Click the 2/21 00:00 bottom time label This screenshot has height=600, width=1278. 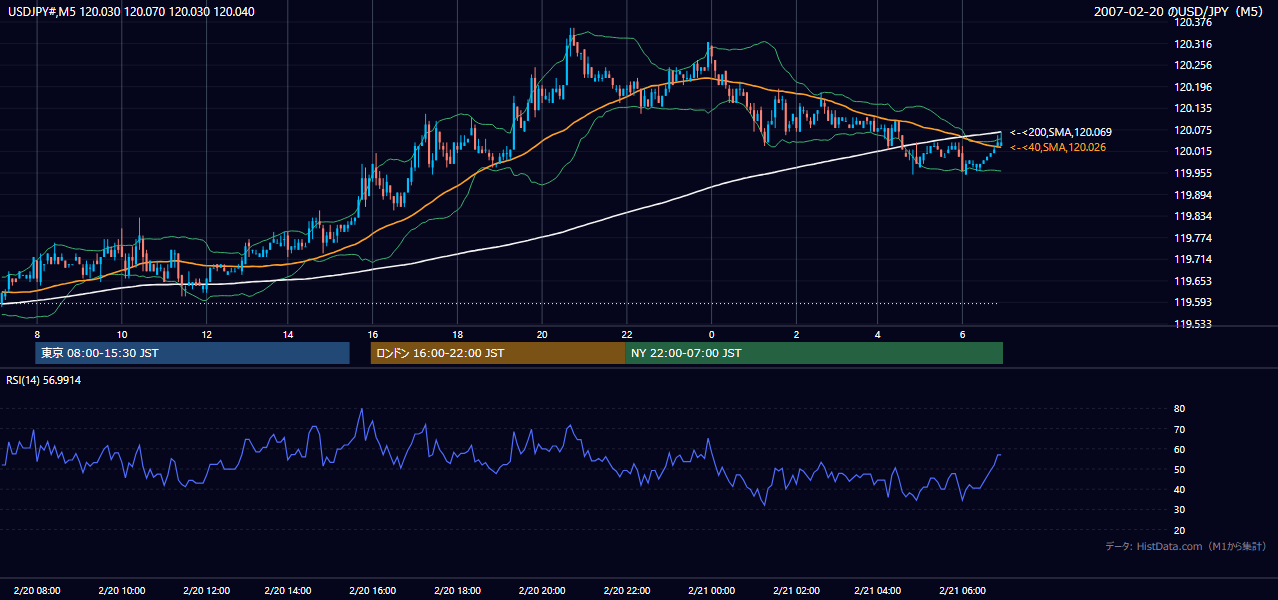pos(711,590)
